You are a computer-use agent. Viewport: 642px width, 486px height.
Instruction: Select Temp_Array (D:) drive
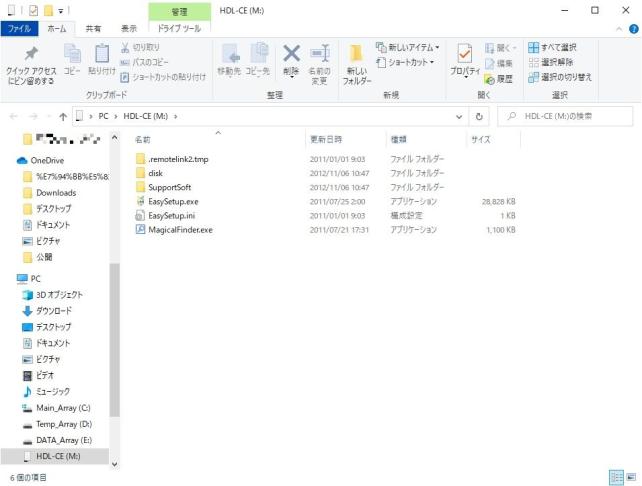64,424
